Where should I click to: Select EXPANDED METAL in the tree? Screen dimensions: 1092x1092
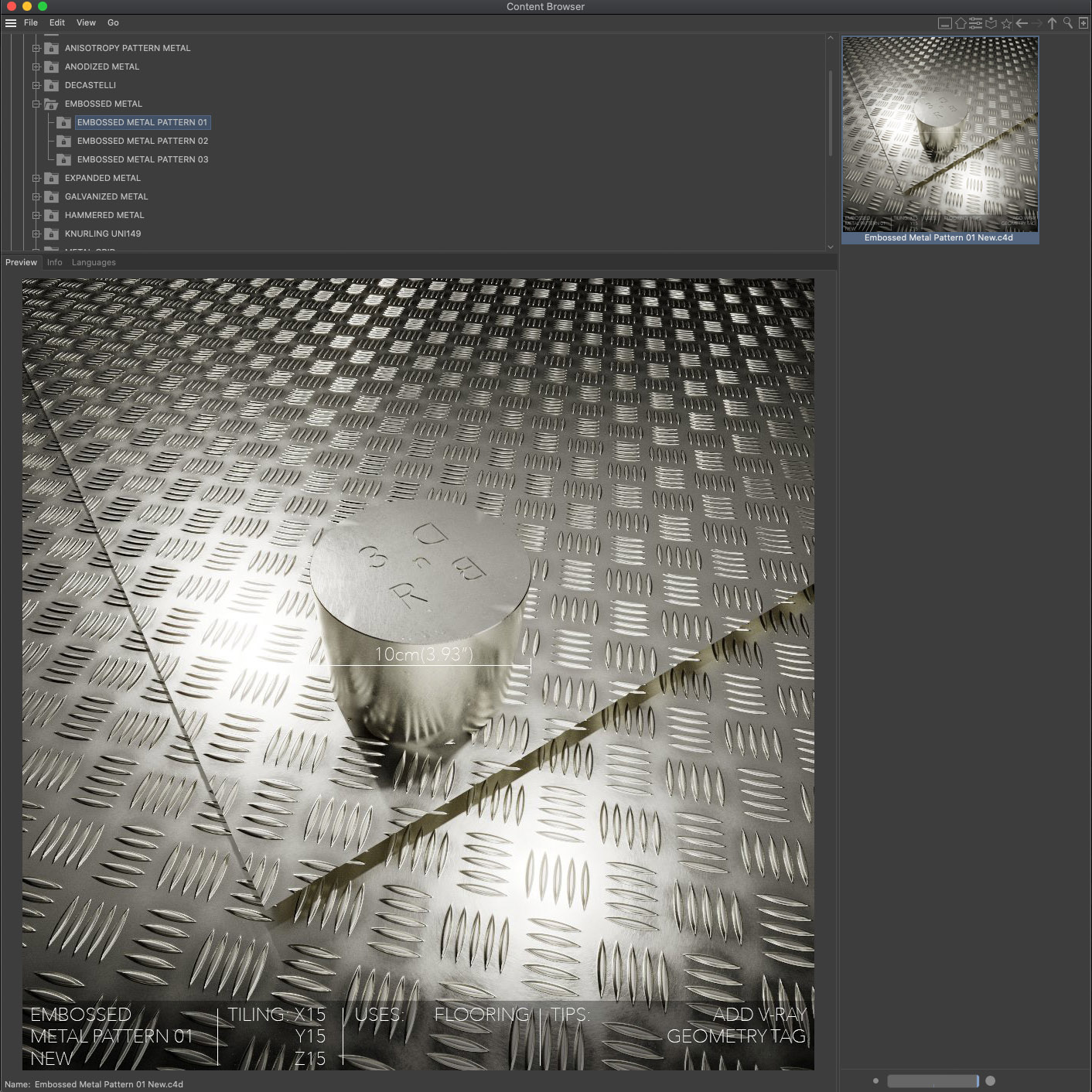103,178
